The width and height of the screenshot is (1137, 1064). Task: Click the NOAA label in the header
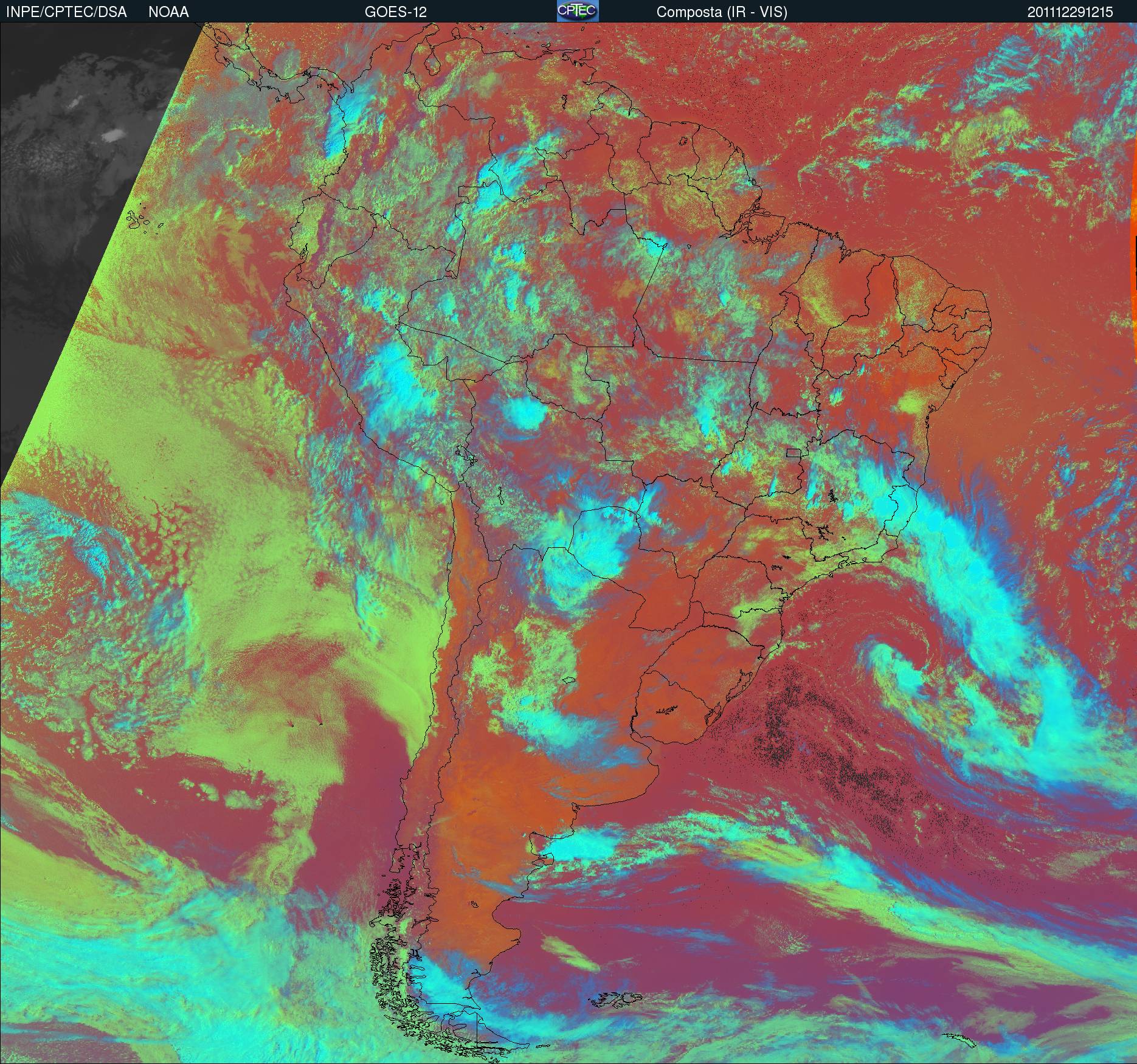coord(168,12)
